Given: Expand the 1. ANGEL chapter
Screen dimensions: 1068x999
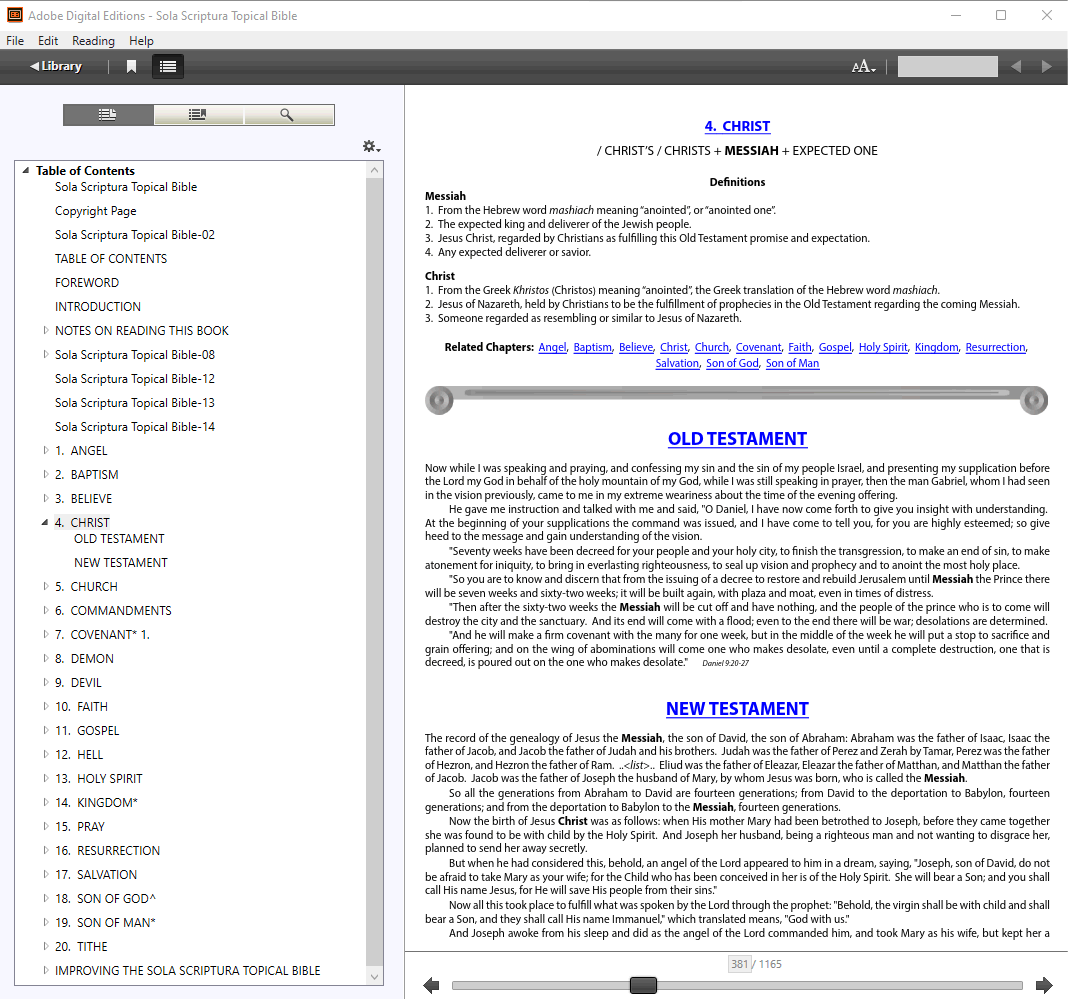Looking at the screenshot, I should [46, 450].
